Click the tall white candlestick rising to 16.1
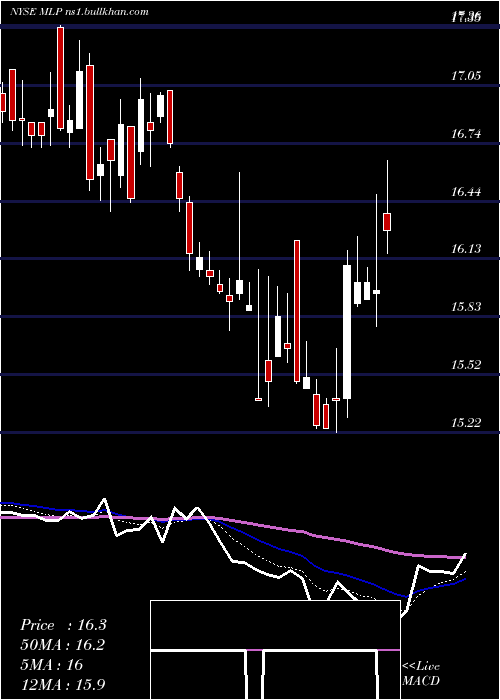Viewport: 500px width, 700px height. coord(347,332)
